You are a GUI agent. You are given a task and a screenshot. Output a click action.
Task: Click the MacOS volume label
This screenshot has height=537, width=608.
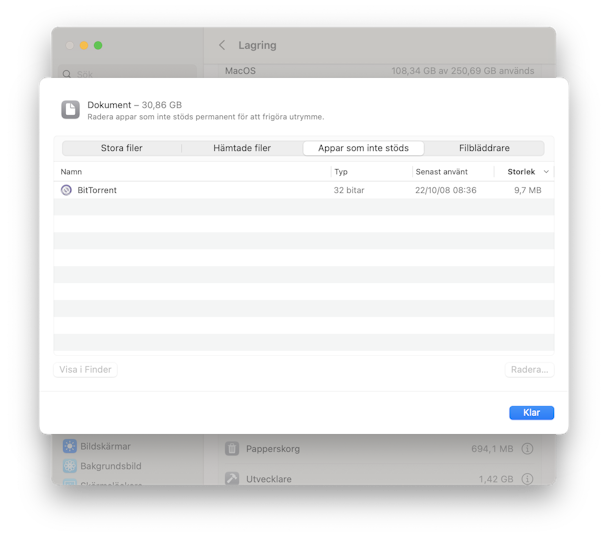point(240,71)
